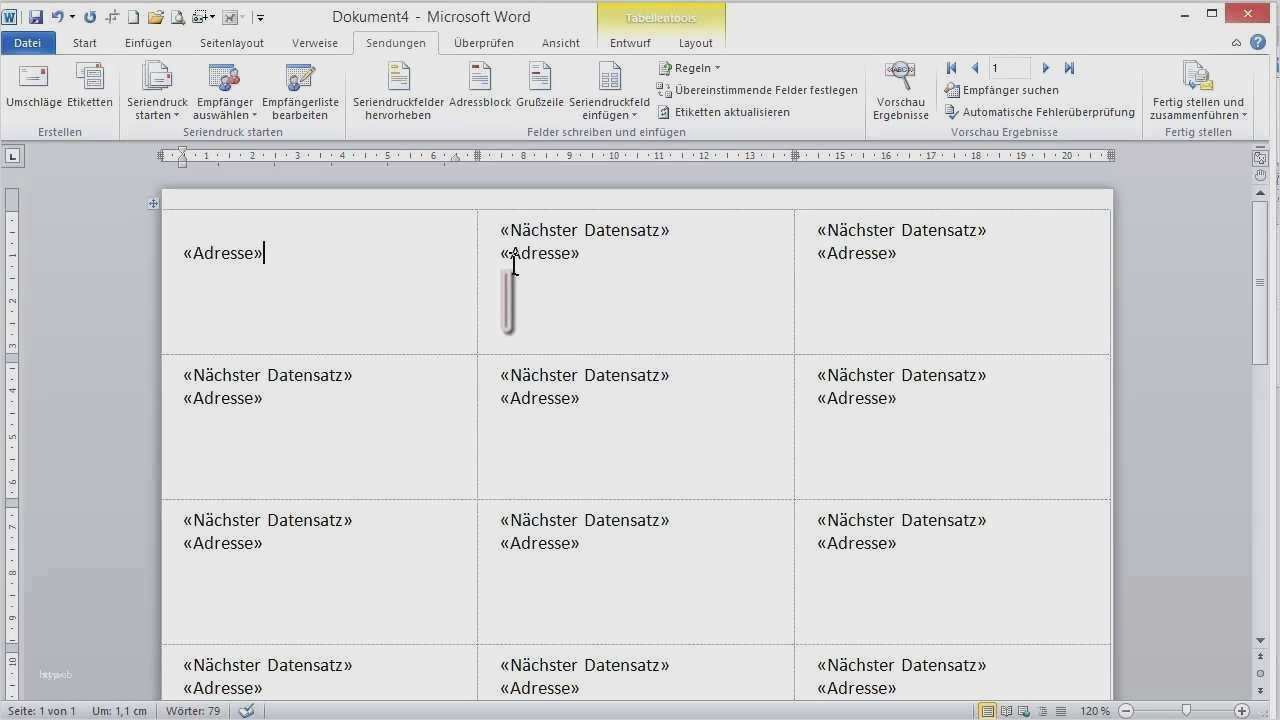
Task: Click the Undo icon
Action: tap(57, 17)
